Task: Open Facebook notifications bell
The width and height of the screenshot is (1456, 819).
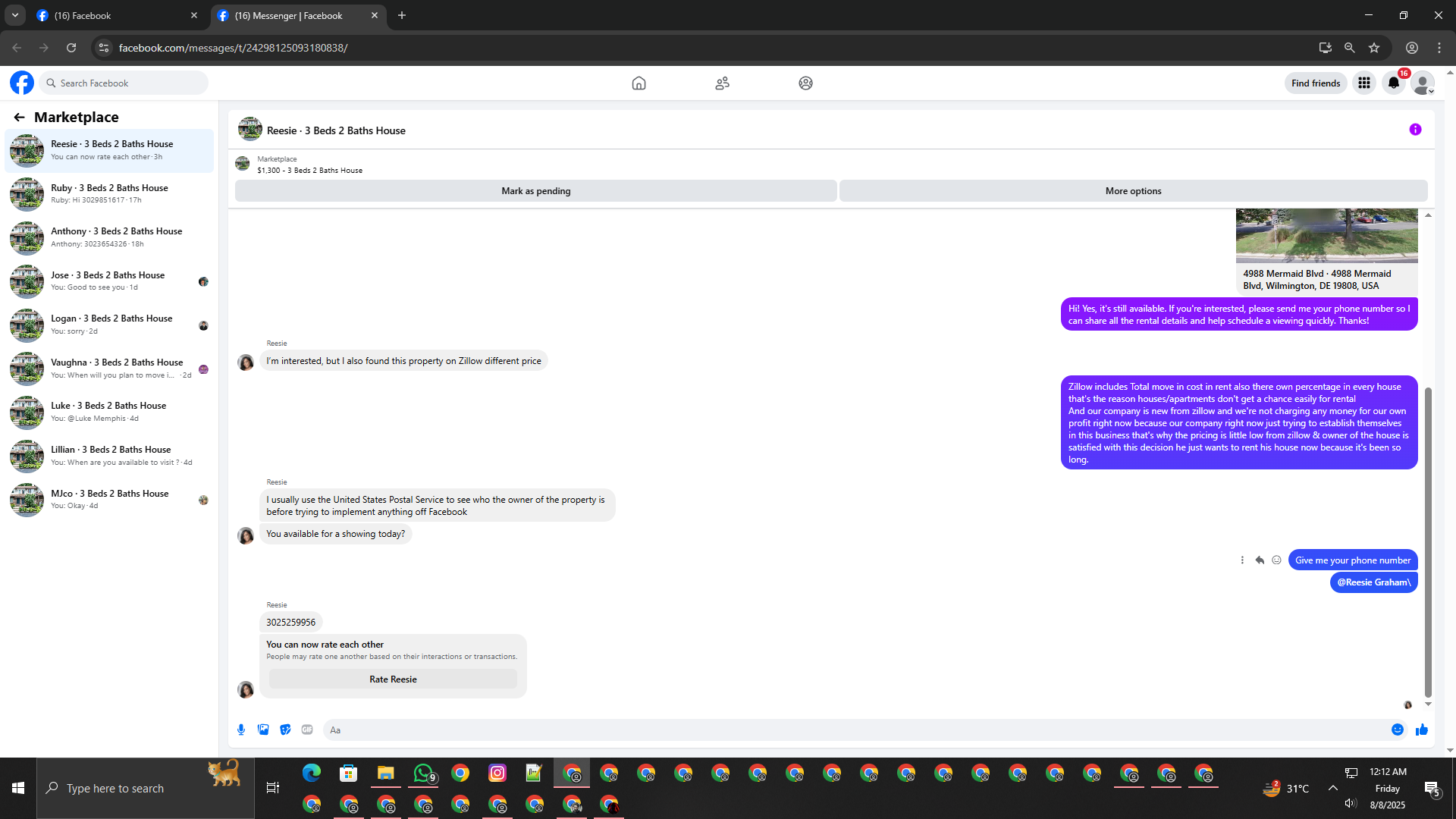Action: pos(1394,83)
